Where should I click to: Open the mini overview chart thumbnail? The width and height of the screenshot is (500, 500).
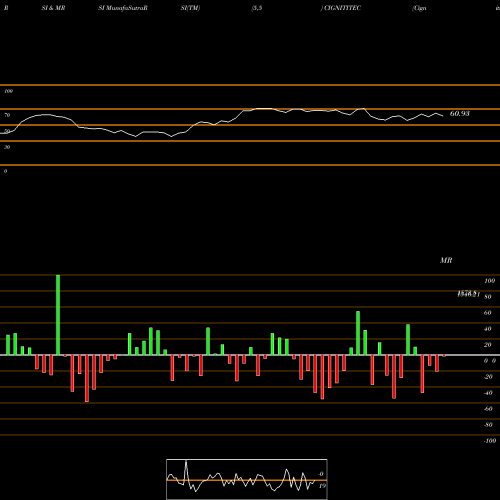point(247,479)
